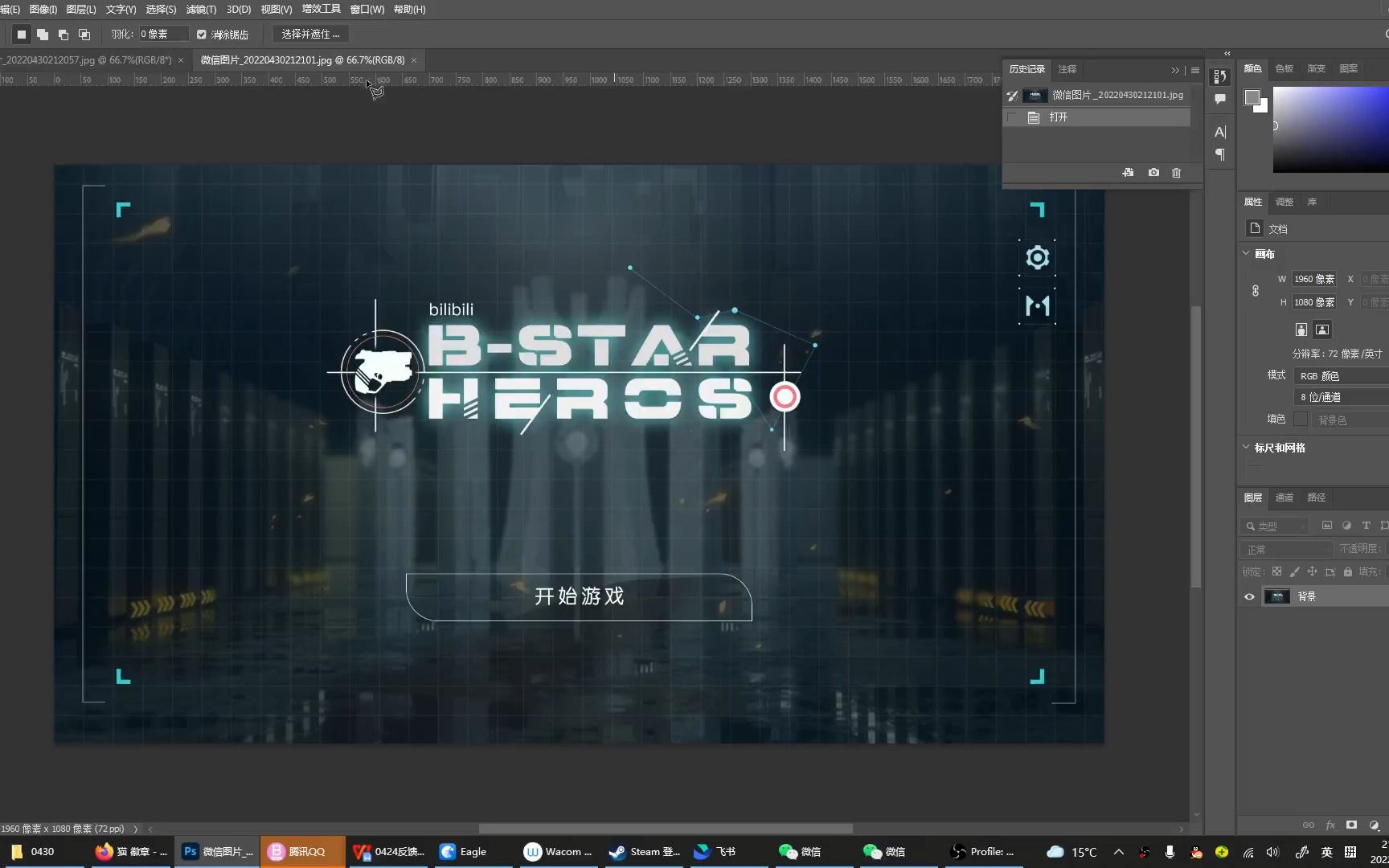Filter layers by type (T) layers icon
Viewport: 1389px width, 868px height.
1366,526
